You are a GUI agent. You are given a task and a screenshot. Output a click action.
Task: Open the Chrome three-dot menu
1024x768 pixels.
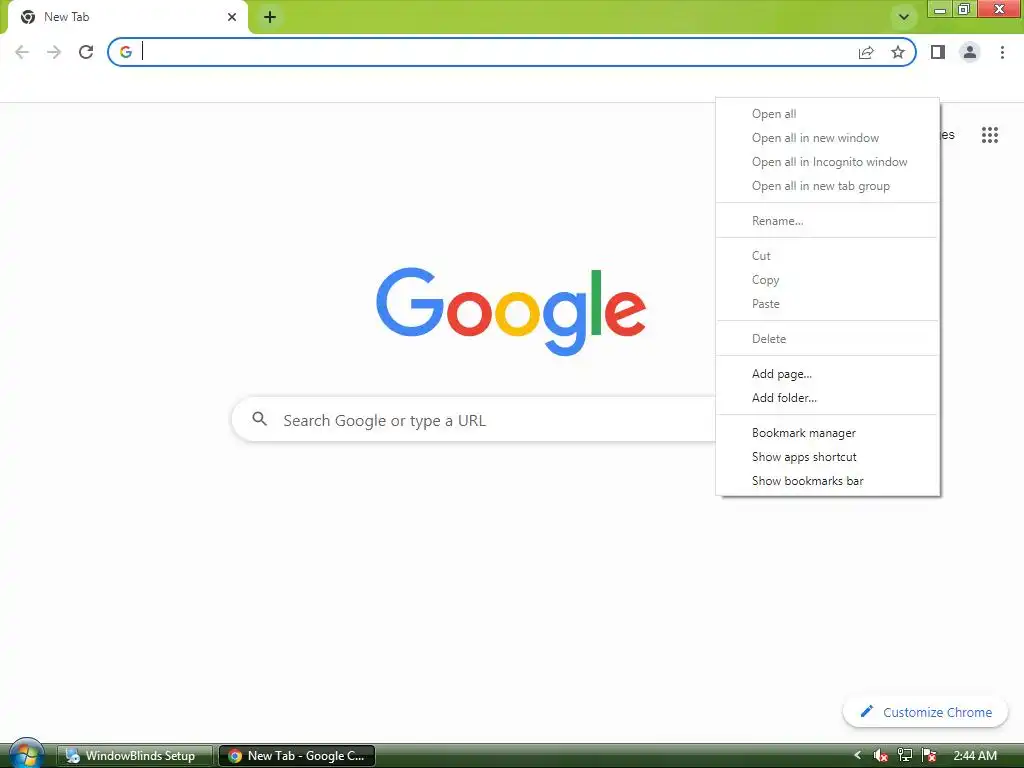pos(1002,52)
